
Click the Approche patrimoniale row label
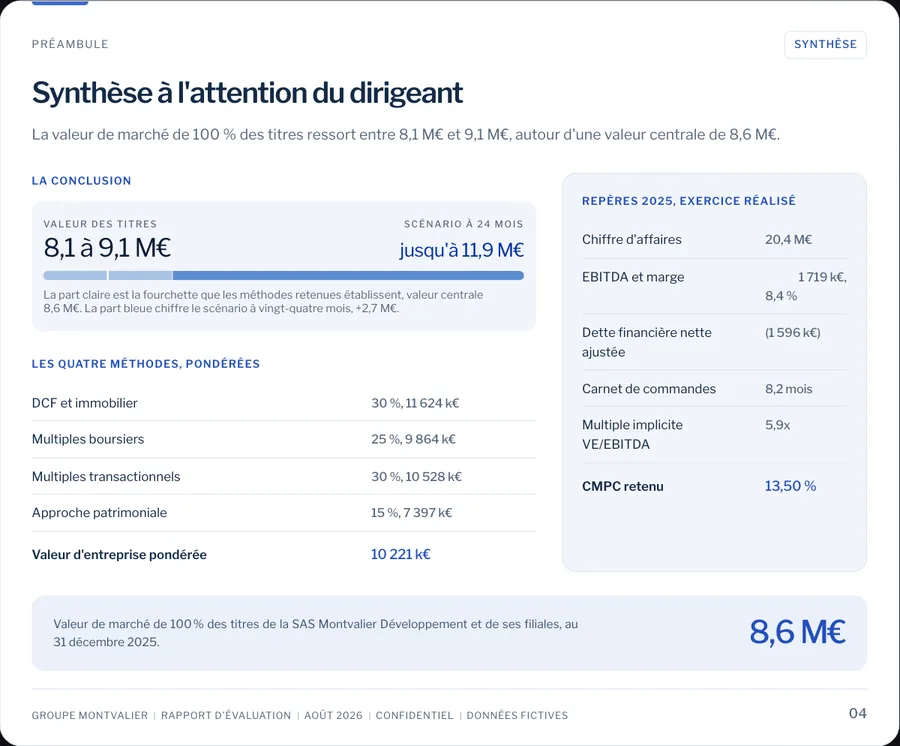coord(99,512)
